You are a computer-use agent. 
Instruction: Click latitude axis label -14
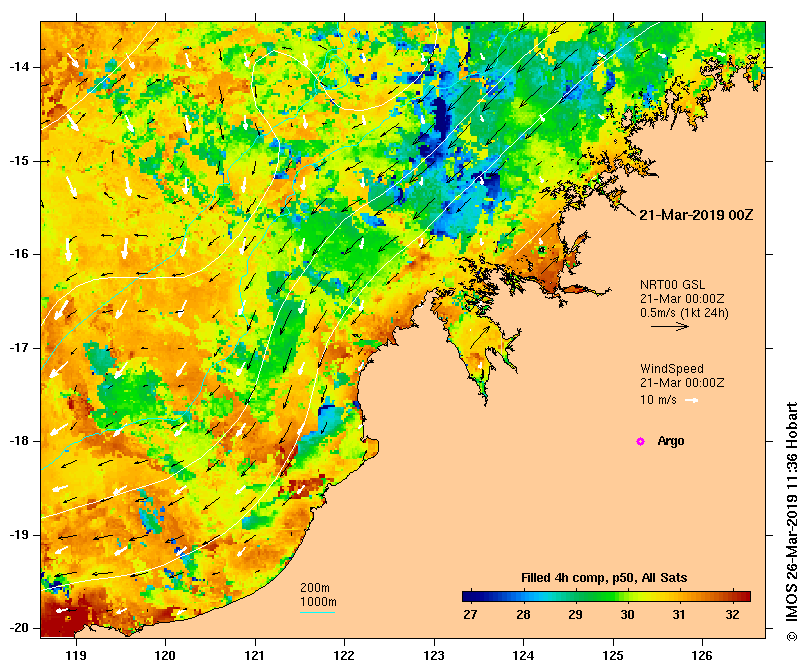point(19,67)
